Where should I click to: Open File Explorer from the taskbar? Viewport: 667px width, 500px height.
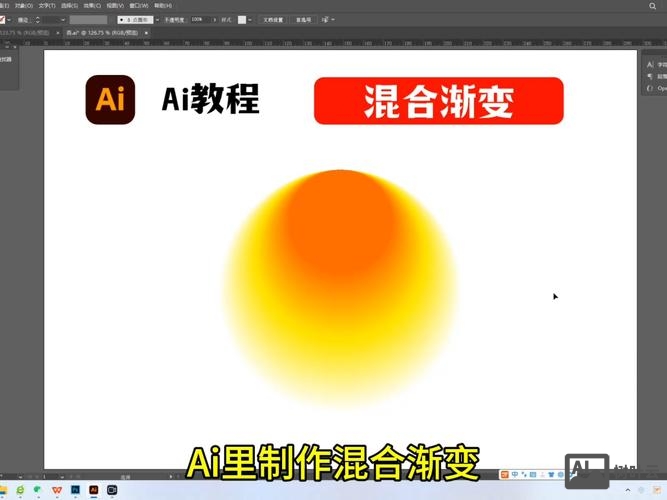tap(3, 490)
